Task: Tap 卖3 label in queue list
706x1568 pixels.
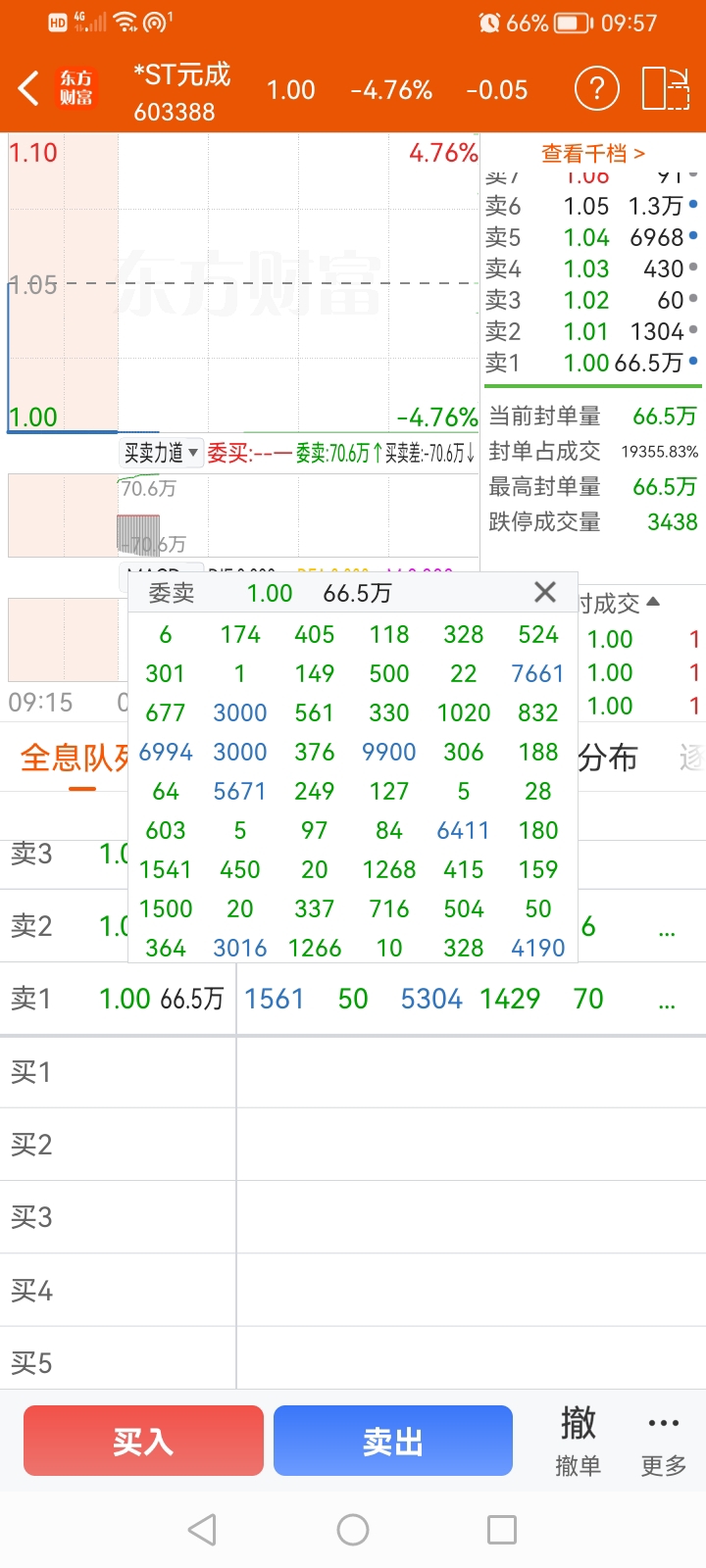Action: tap(31, 854)
